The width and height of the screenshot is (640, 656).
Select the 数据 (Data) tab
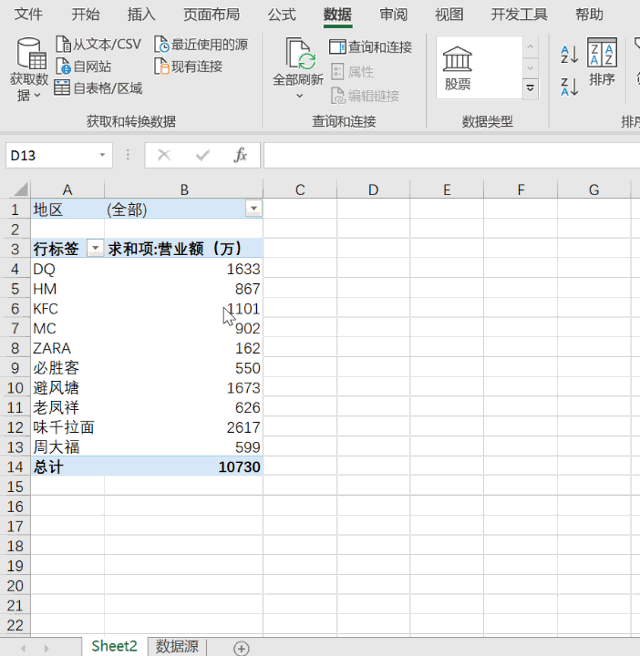click(338, 14)
